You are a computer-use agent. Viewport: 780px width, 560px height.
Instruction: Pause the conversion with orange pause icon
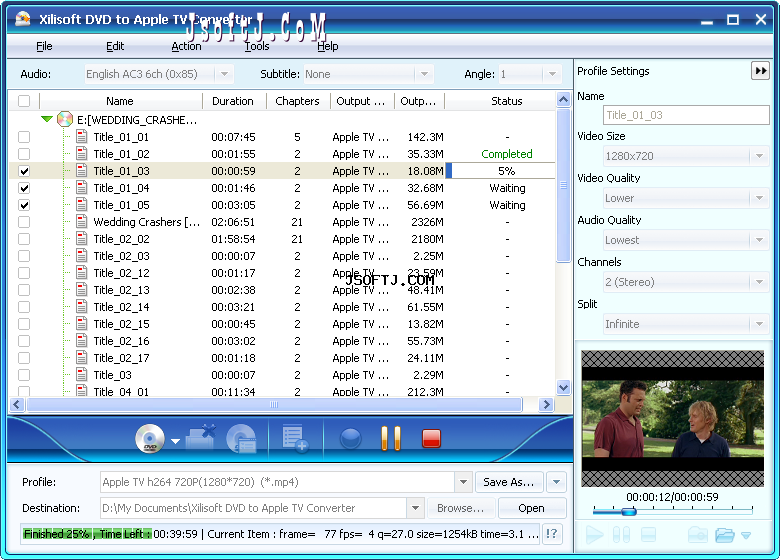tap(391, 439)
